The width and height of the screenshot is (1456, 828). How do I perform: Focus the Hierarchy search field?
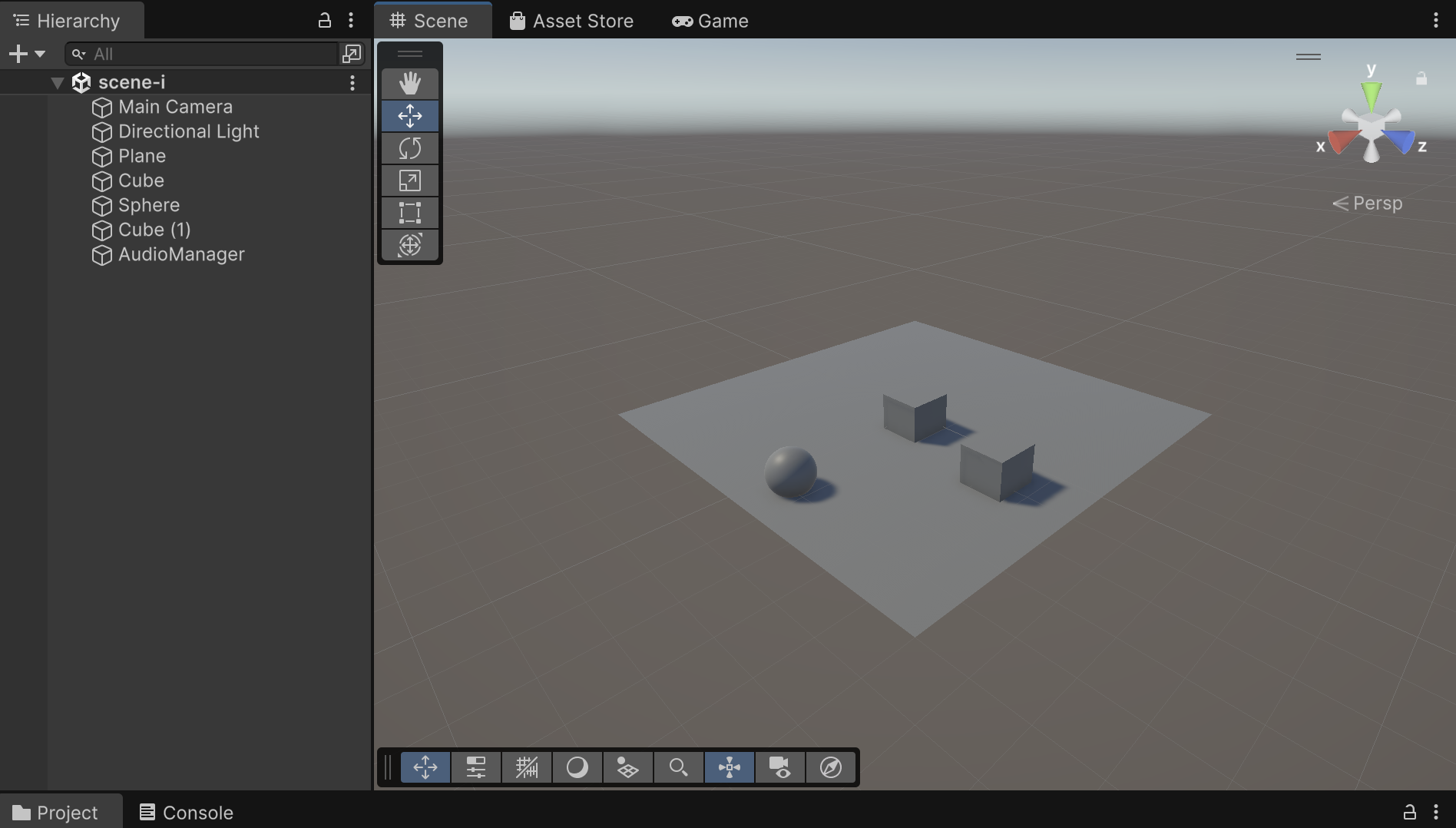tap(201, 54)
